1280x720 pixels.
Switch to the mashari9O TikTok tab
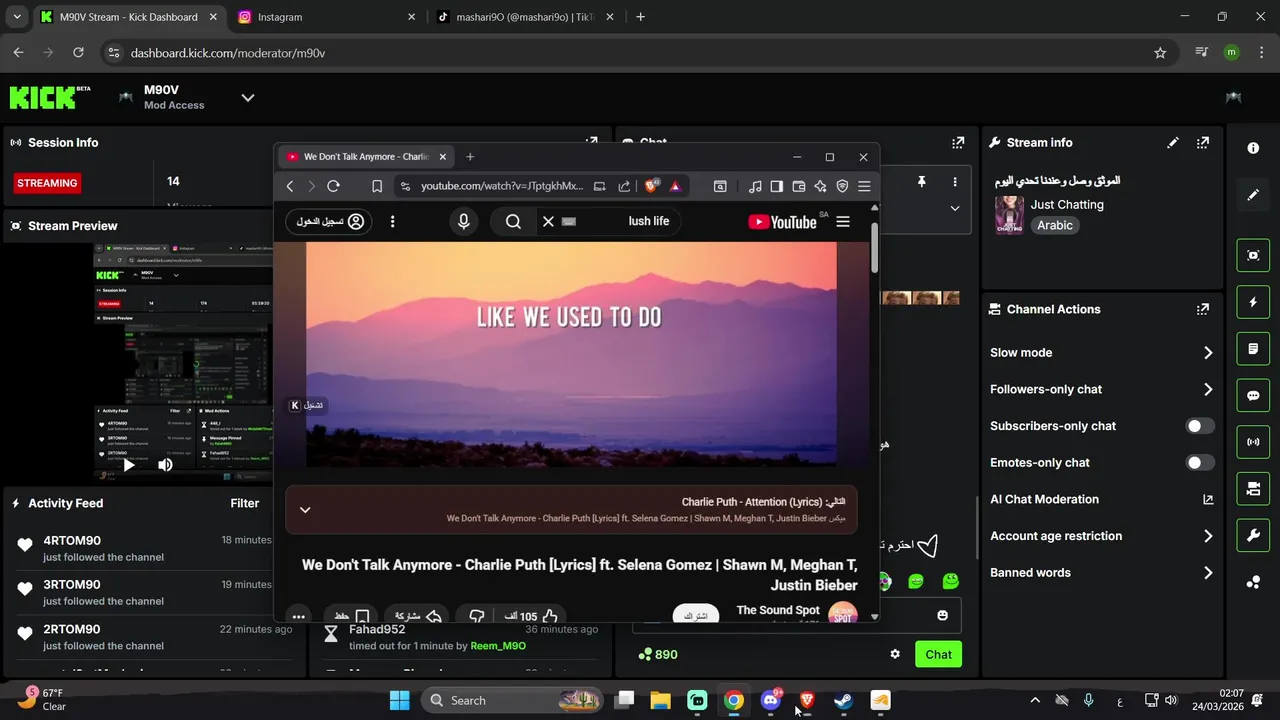526,17
